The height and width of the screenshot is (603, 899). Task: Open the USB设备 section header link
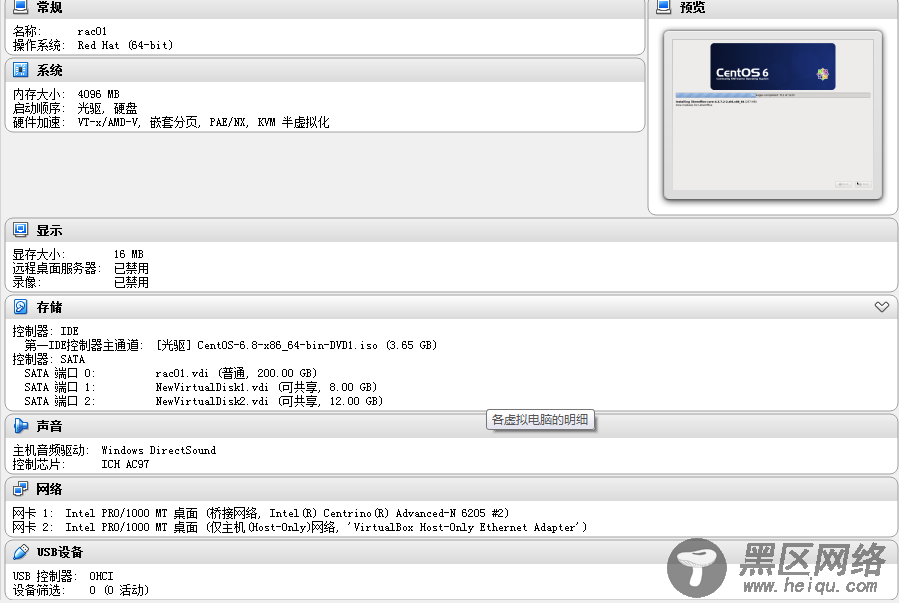60,553
